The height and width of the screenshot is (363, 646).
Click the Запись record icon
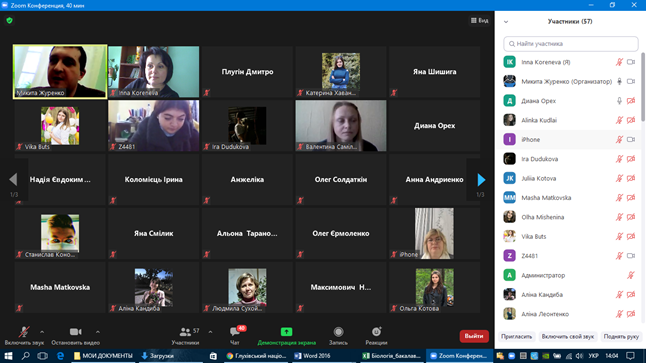point(338,332)
